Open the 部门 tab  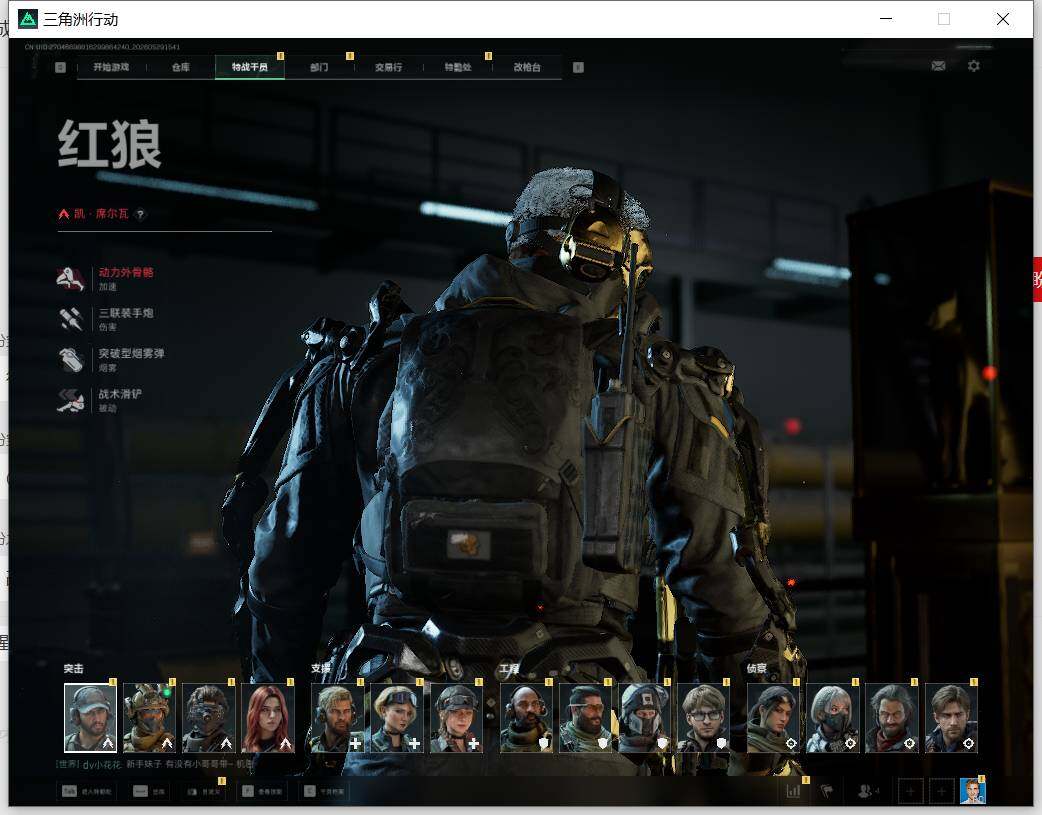tap(319, 67)
